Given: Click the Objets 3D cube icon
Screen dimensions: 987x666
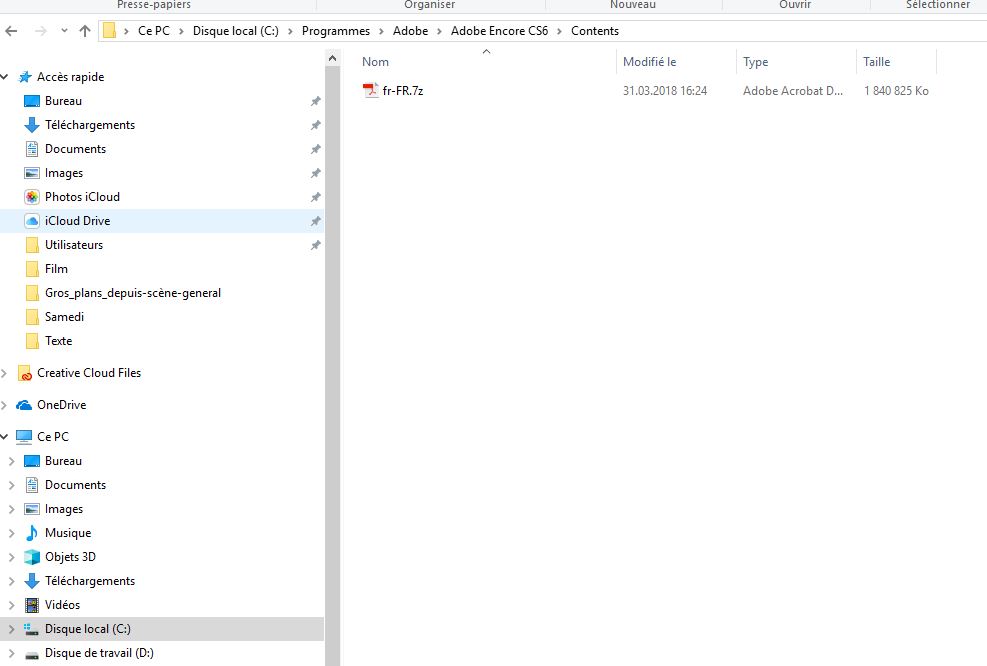Looking at the screenshot, I should (x=31, y=557).
